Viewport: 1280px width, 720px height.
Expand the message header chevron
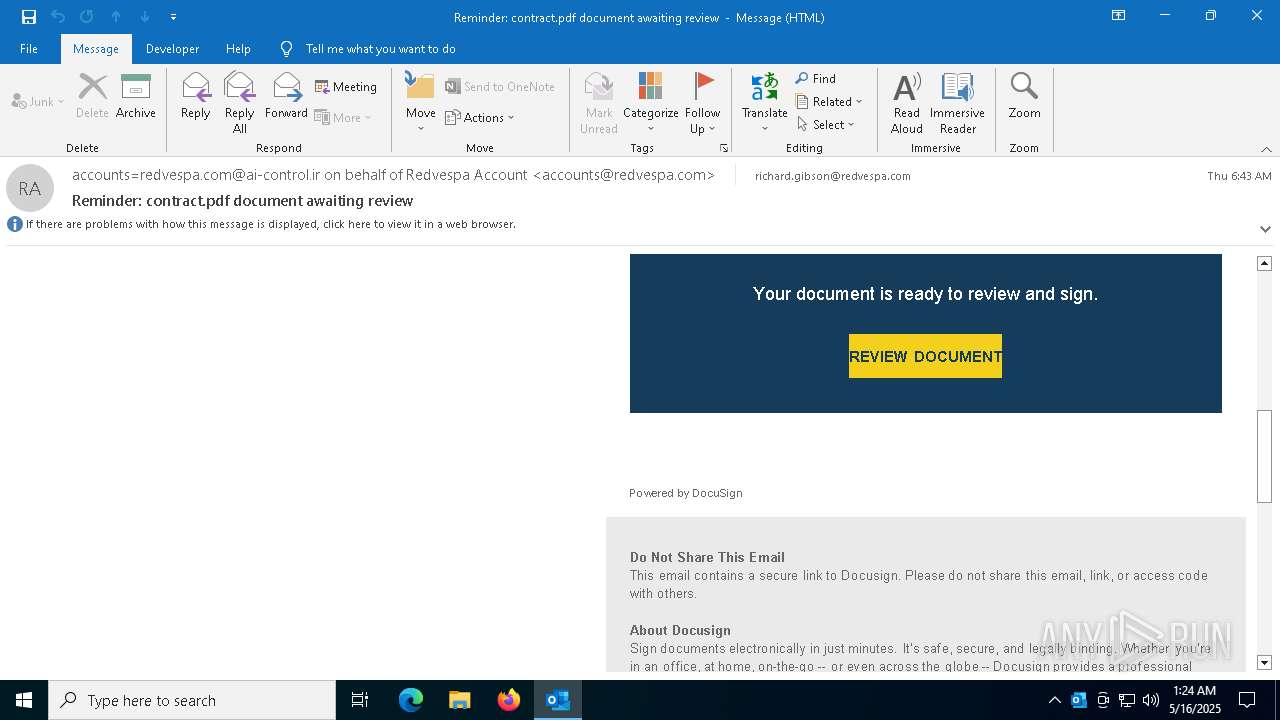[x=1265, y=229]
